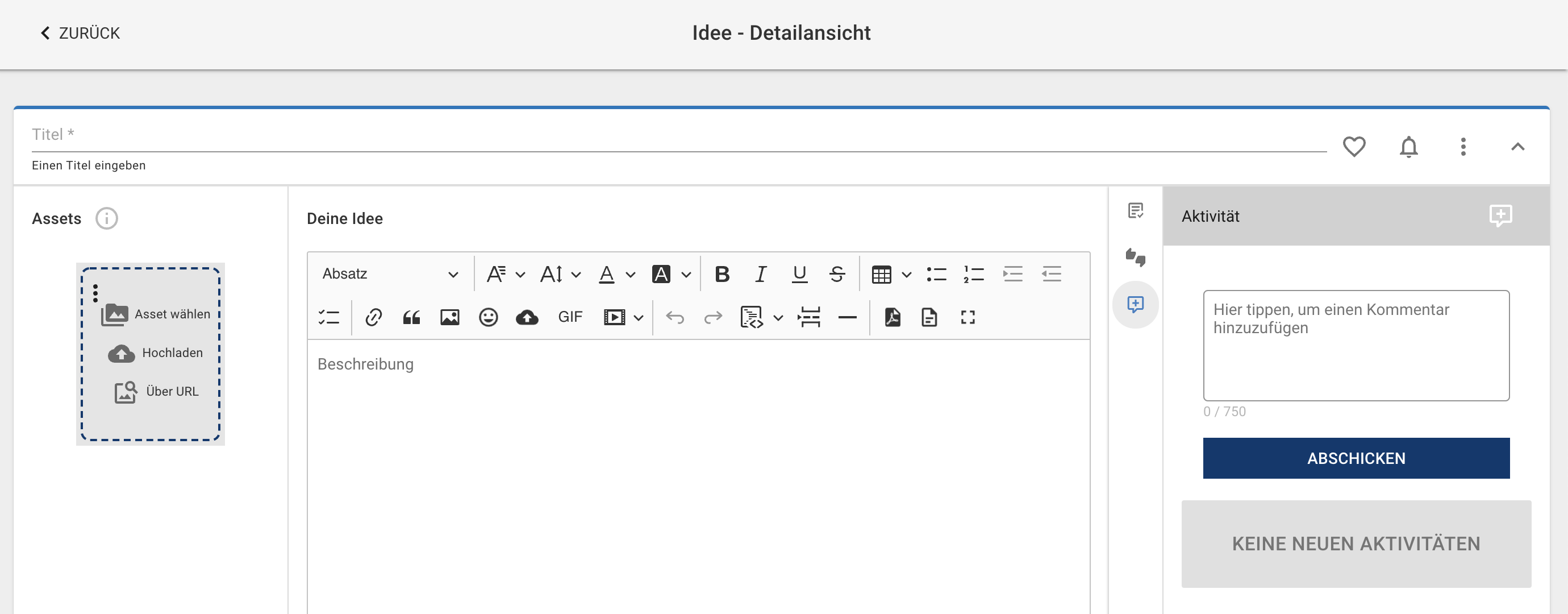Viewport: 1568px width, 614px height.
Task: Expand the media insert dropdown arrow
Action: coord(639,318)
